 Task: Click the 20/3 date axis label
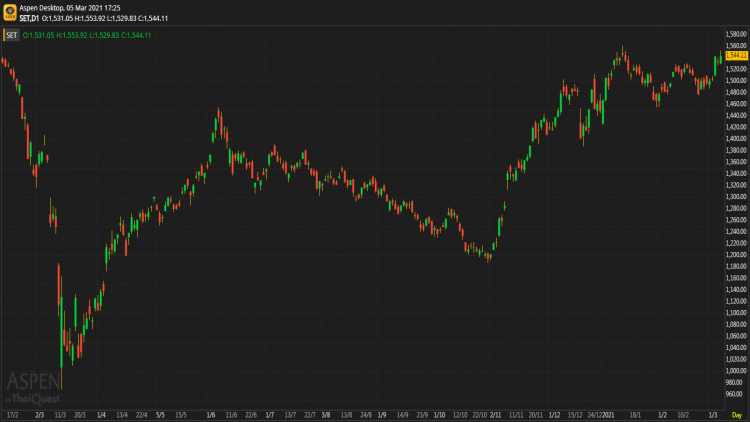click(80, 415)
